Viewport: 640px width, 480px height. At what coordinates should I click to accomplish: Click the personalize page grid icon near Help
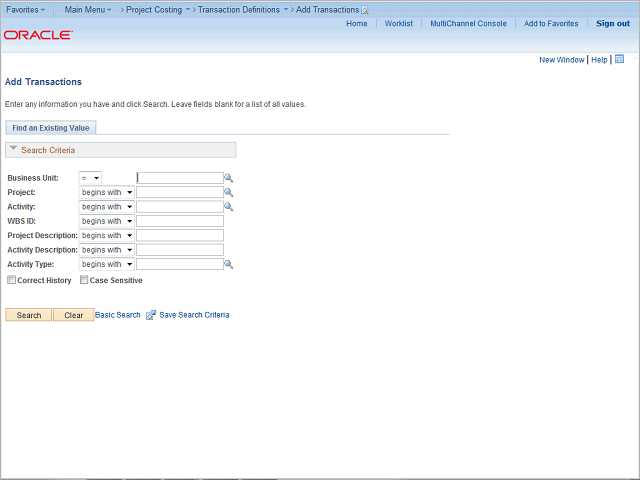pos(619,59)
